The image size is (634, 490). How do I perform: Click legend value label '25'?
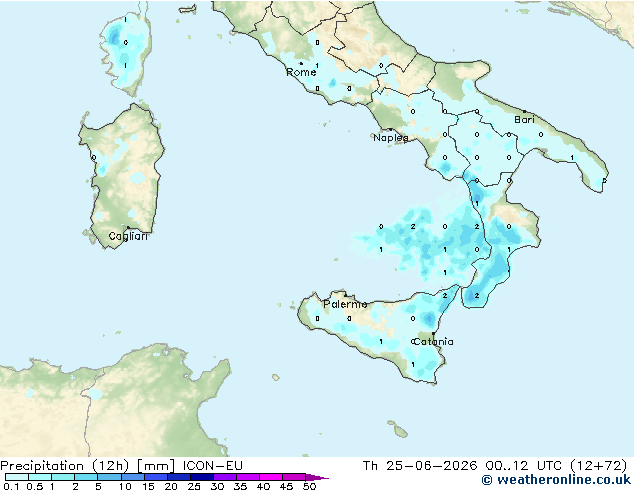coord(194,486)
